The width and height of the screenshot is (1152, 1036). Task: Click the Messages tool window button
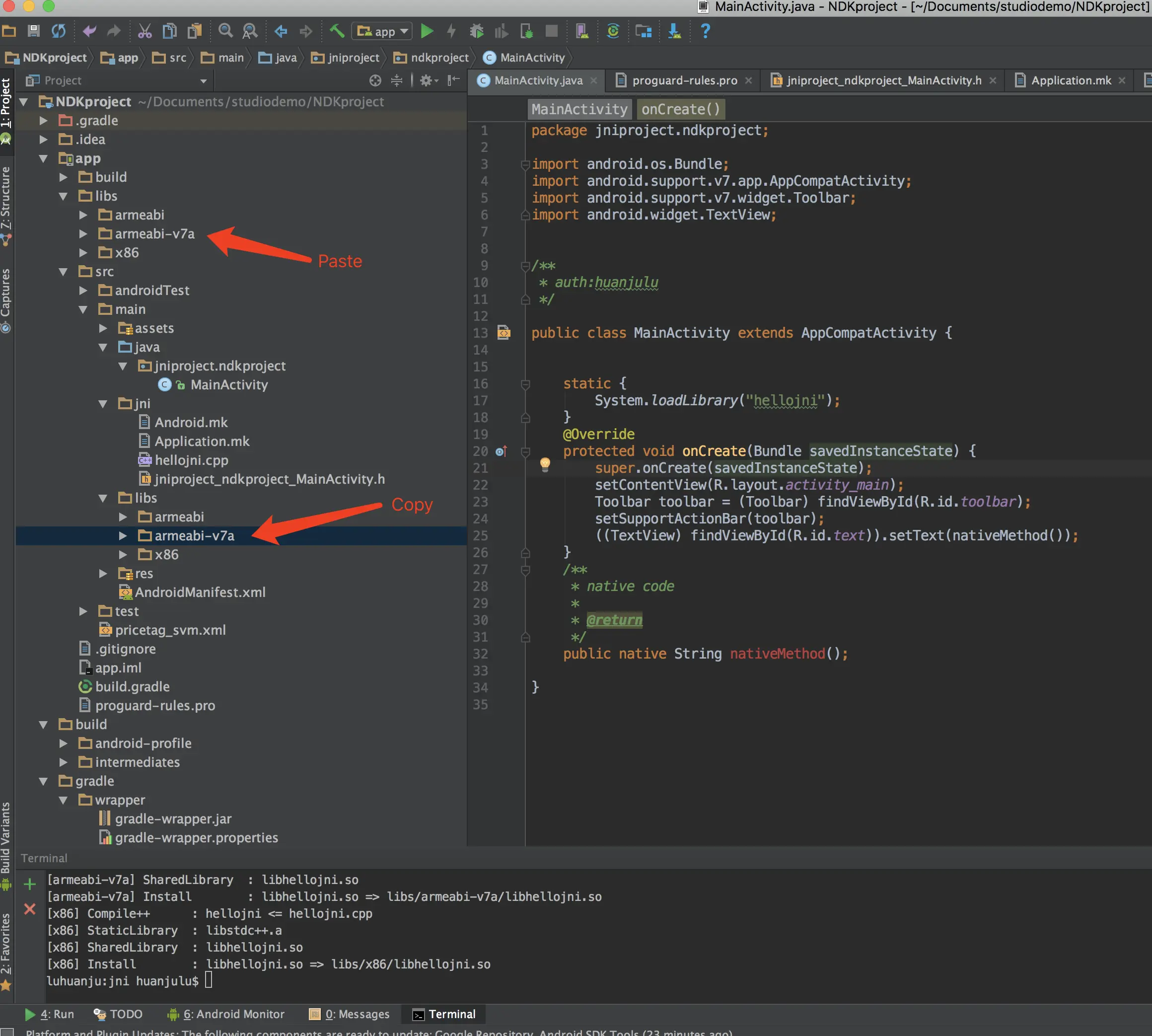(x=350, y=1014)
